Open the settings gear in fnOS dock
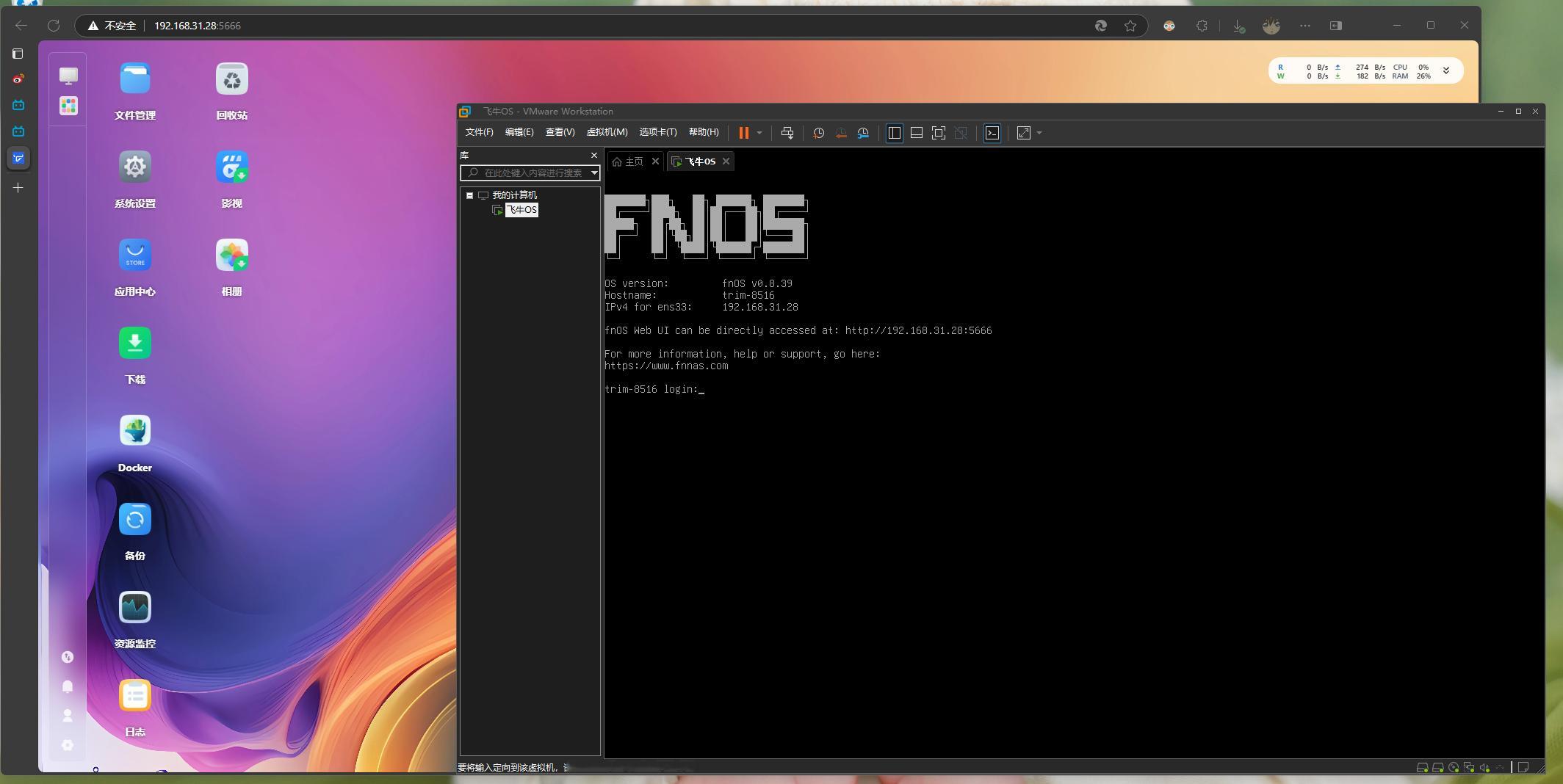 pyautogui.click(x=68, y=745)
